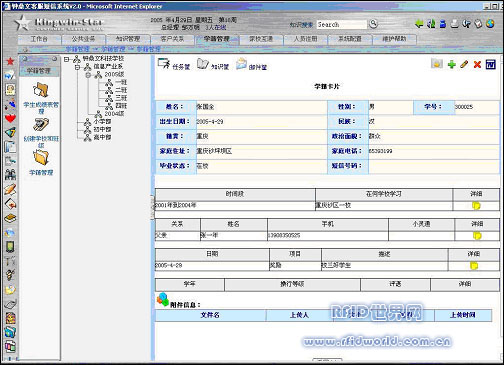
Task: Switch to the 维护帮助 tab
Action: point(394,39)
